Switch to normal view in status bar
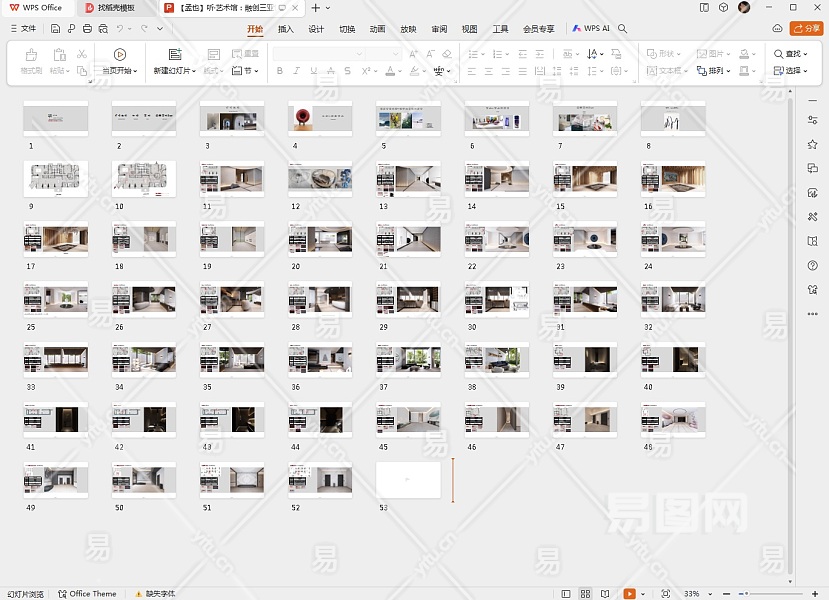Image resolution: width=829 pixels, height=600 pixels. (566, 593)
